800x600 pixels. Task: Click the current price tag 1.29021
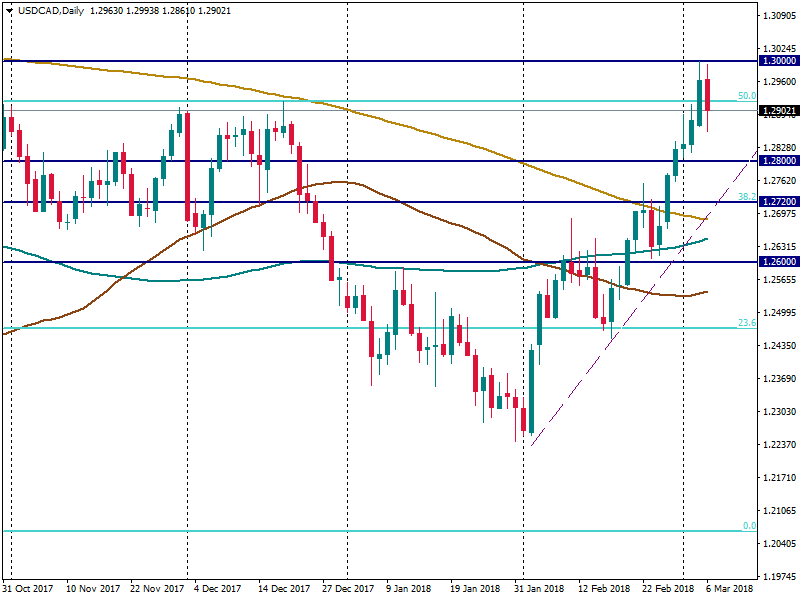[777, 111]
